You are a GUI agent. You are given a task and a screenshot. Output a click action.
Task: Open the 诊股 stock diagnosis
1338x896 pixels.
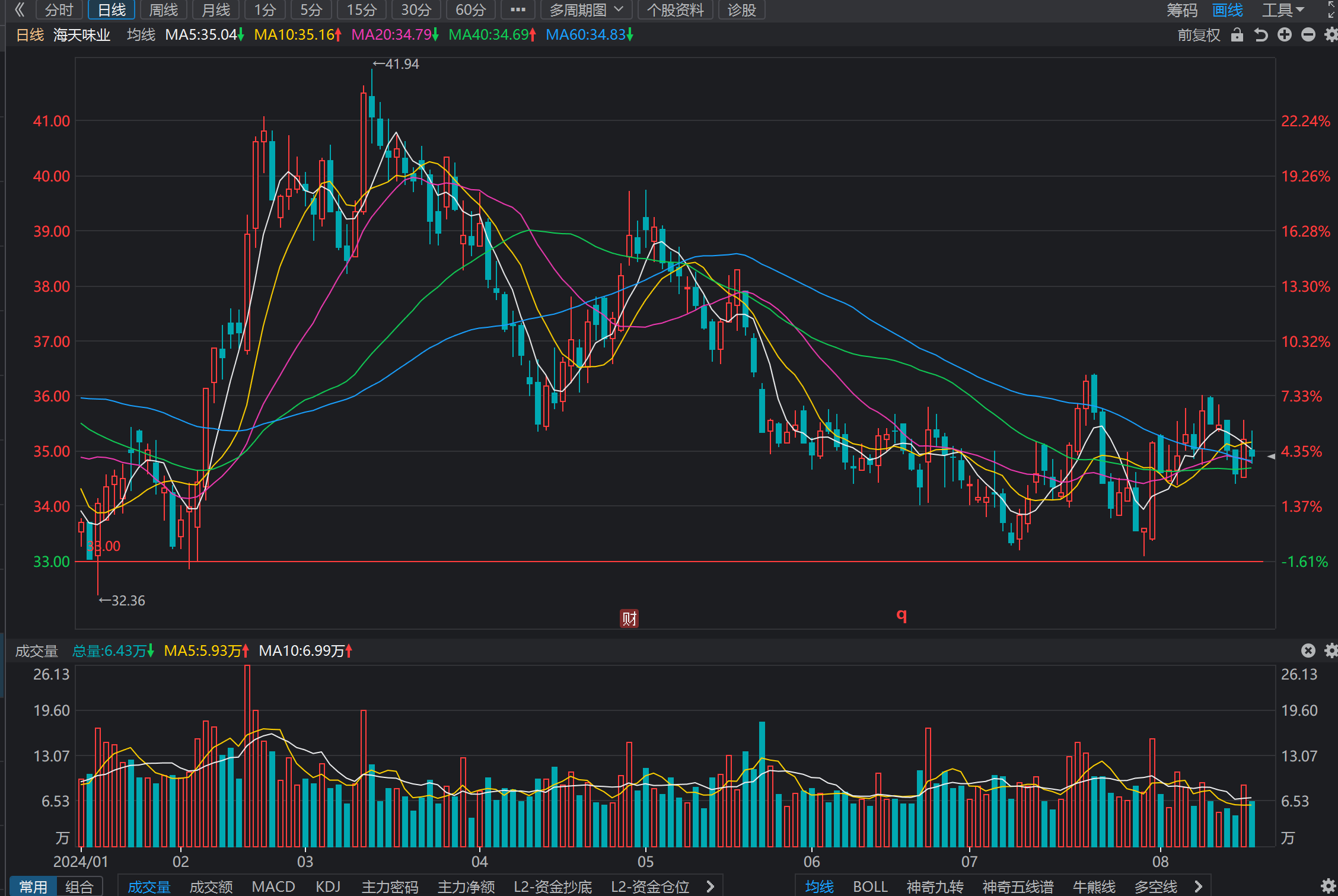[x=741, y=9]
